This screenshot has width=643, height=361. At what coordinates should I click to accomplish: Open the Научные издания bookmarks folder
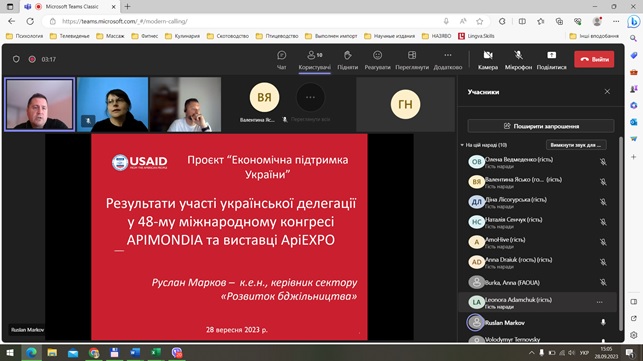390,36
